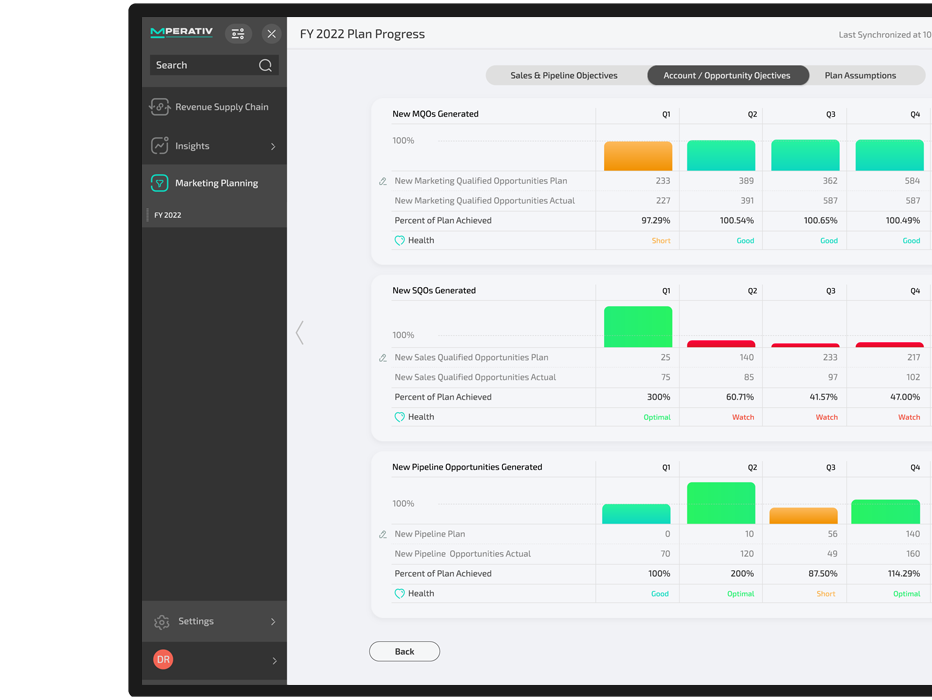The width and height of the screenshot is (932, 700).
Task: Close the sidebar with X icon
Action: click(272, 34)
